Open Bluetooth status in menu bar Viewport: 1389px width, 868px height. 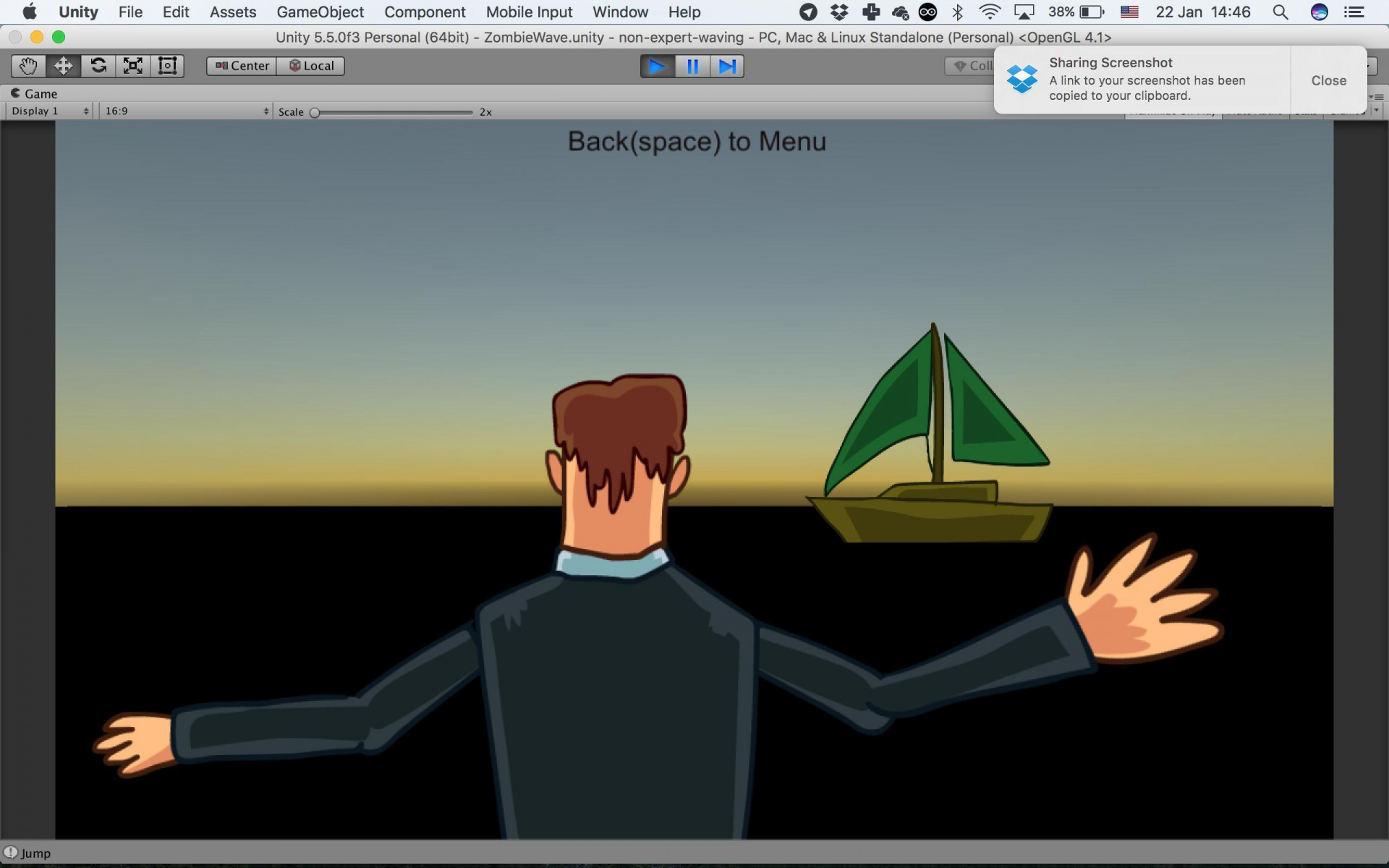(x=958, y=12)
